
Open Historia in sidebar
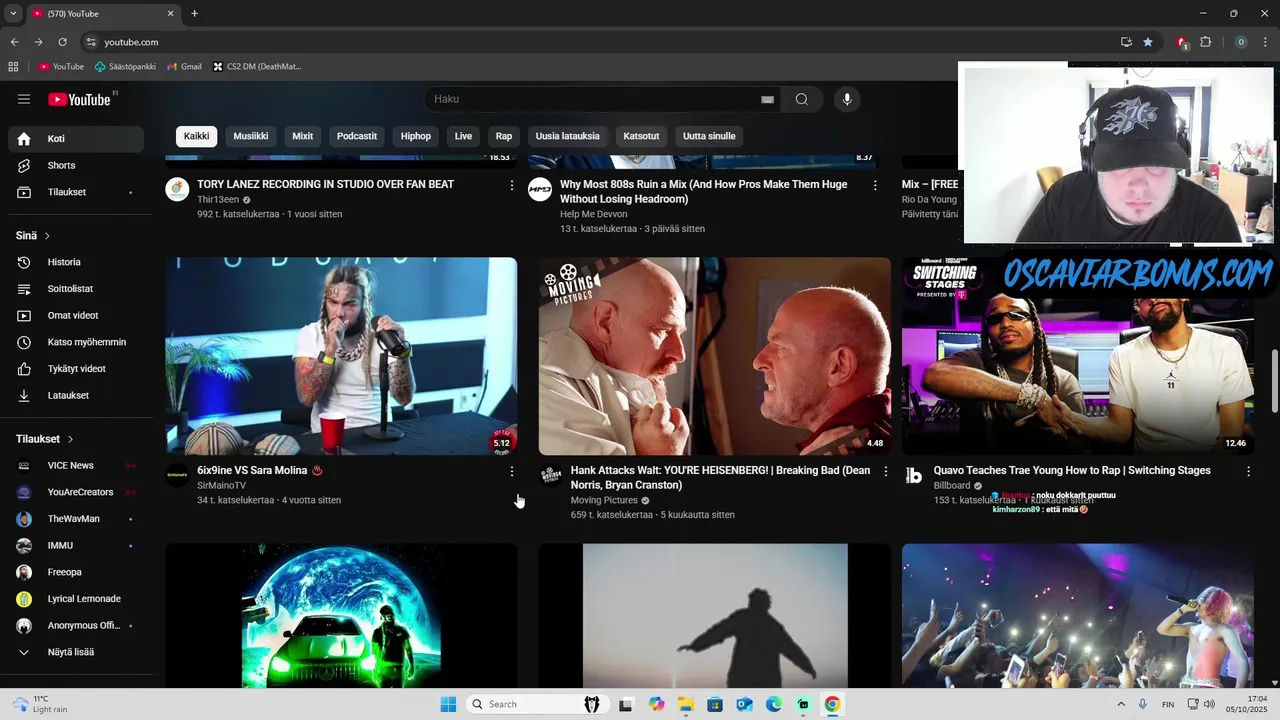[x=76, y=262]
